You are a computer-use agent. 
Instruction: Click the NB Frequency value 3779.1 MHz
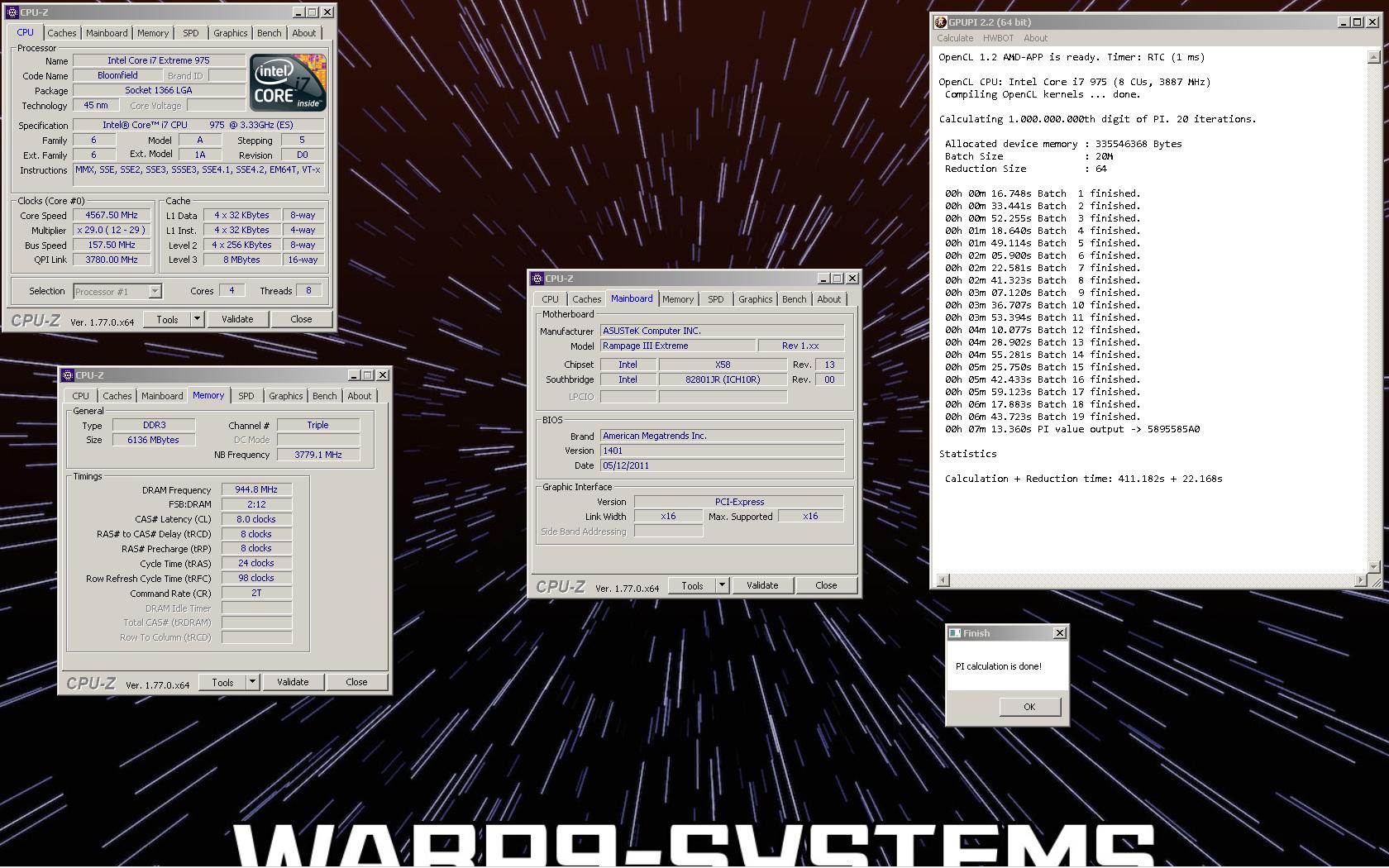(317, 455)
